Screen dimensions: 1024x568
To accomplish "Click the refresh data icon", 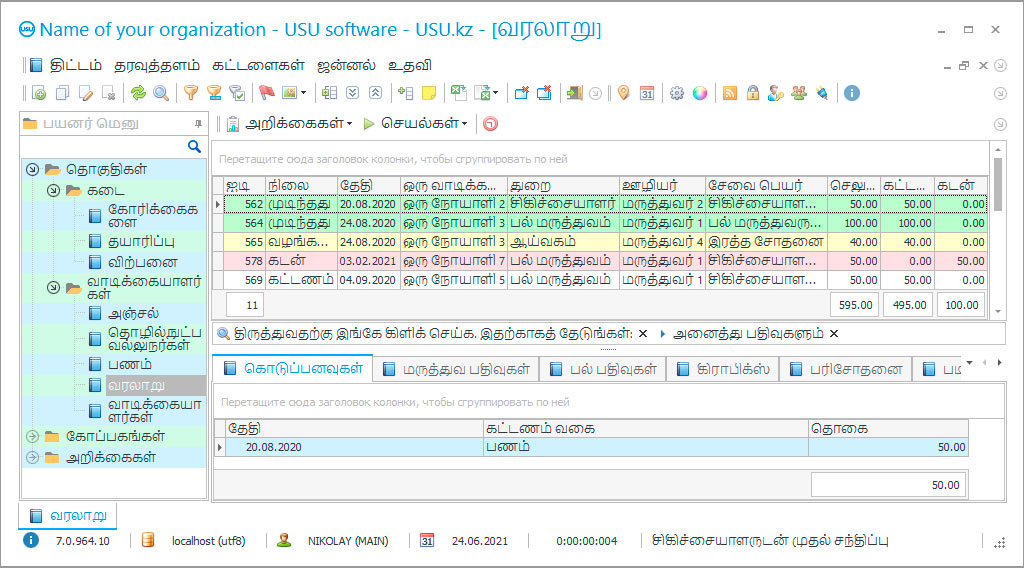I will pyautogui.click(x=138, y=93).
